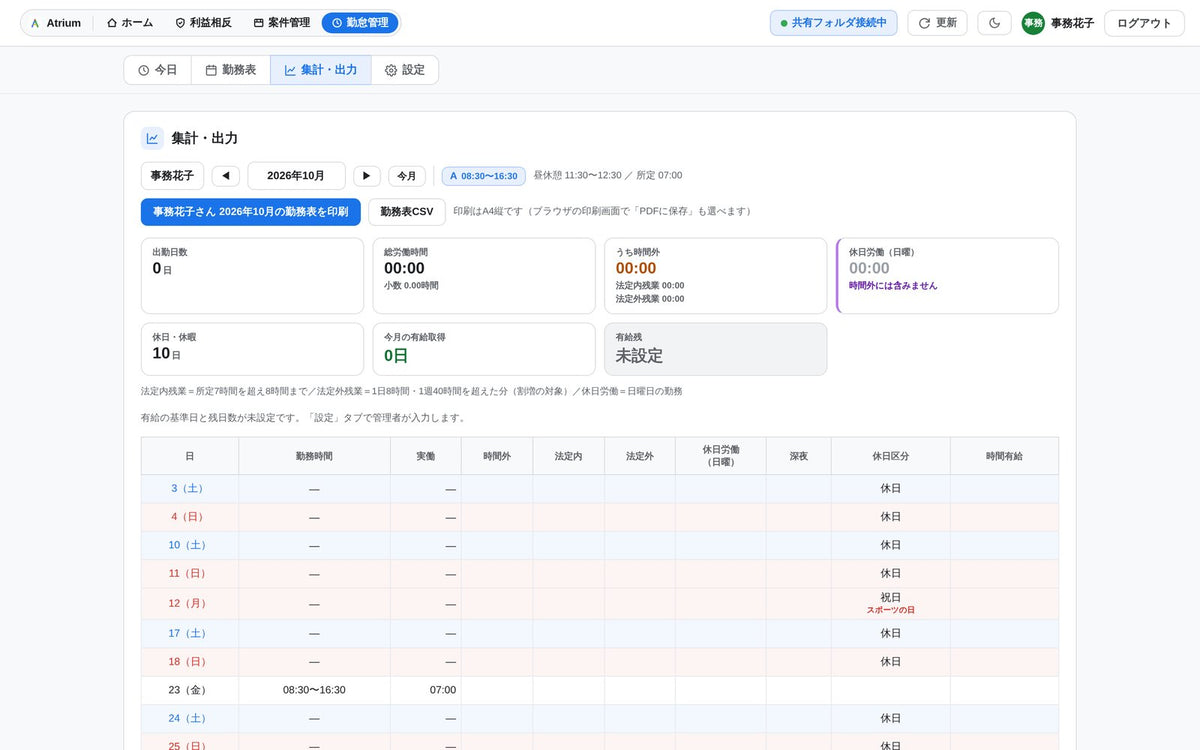Click the 今月の有給取得 card

pyautogui.click(x=484, y=349)
